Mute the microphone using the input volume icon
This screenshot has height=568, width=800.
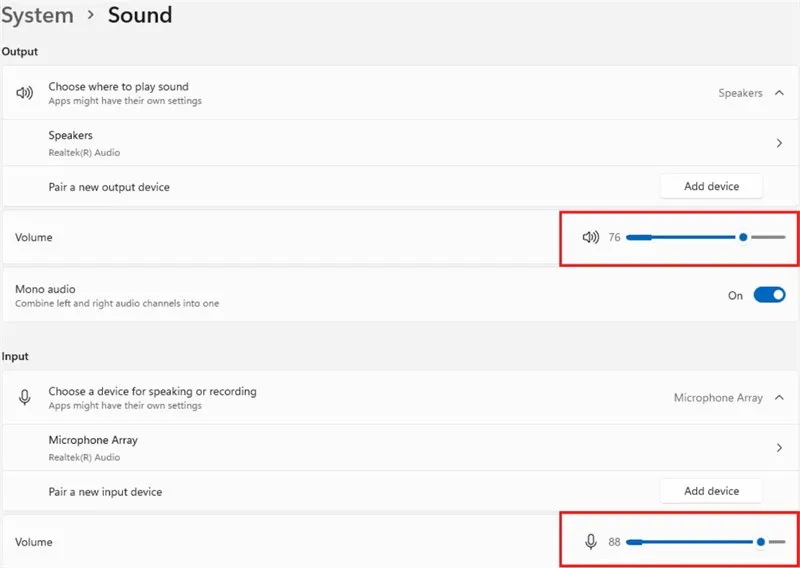pos(591,541)
